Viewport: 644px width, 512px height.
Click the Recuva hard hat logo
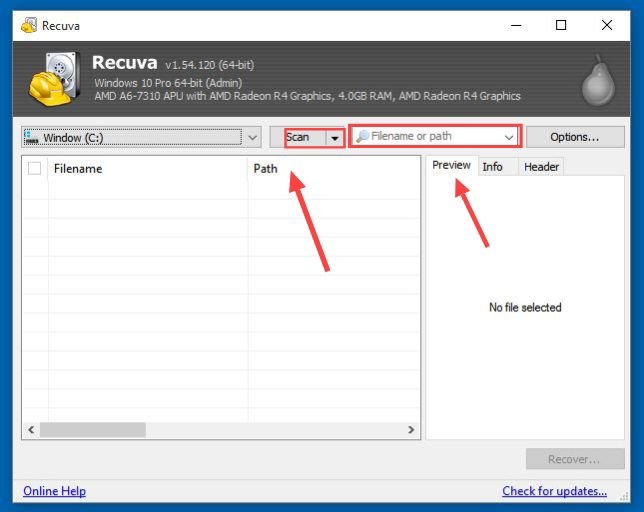click(54, 79)
